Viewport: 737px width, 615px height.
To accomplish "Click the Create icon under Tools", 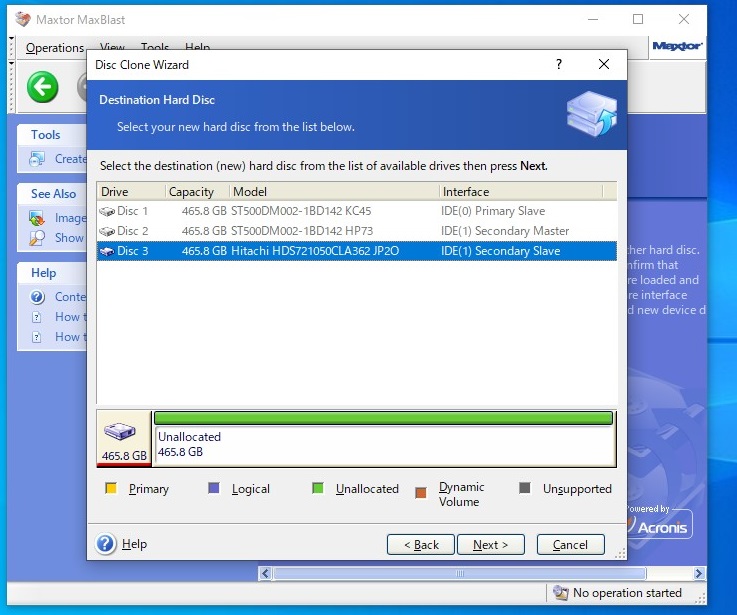I will coord(37,159).
